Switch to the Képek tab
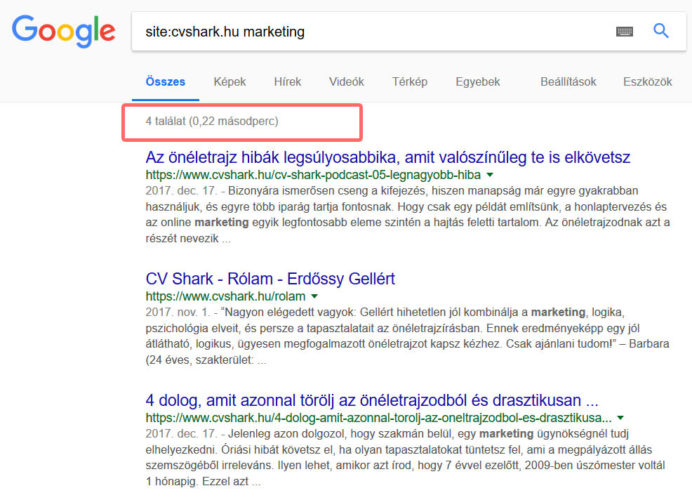Screen dimensions: 692x500 [x=229, y=82]
